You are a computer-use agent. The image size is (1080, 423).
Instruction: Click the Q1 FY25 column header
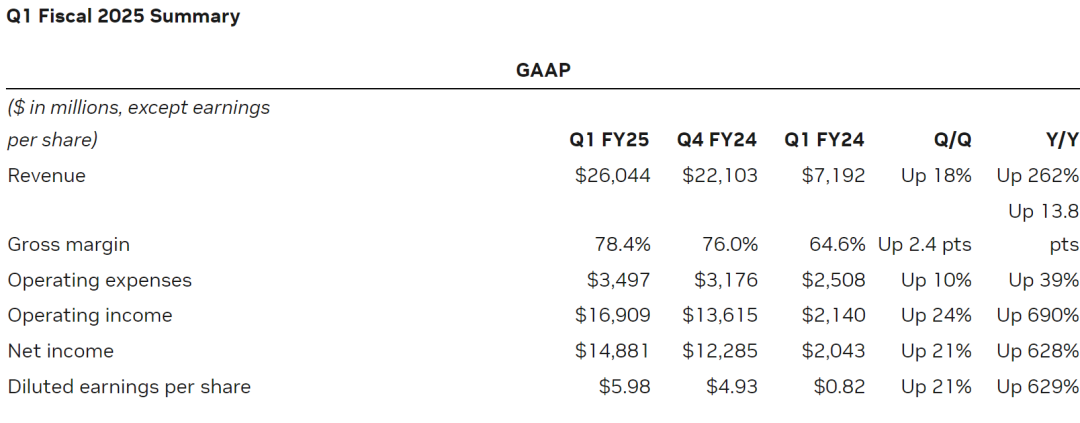coord(609,141)
